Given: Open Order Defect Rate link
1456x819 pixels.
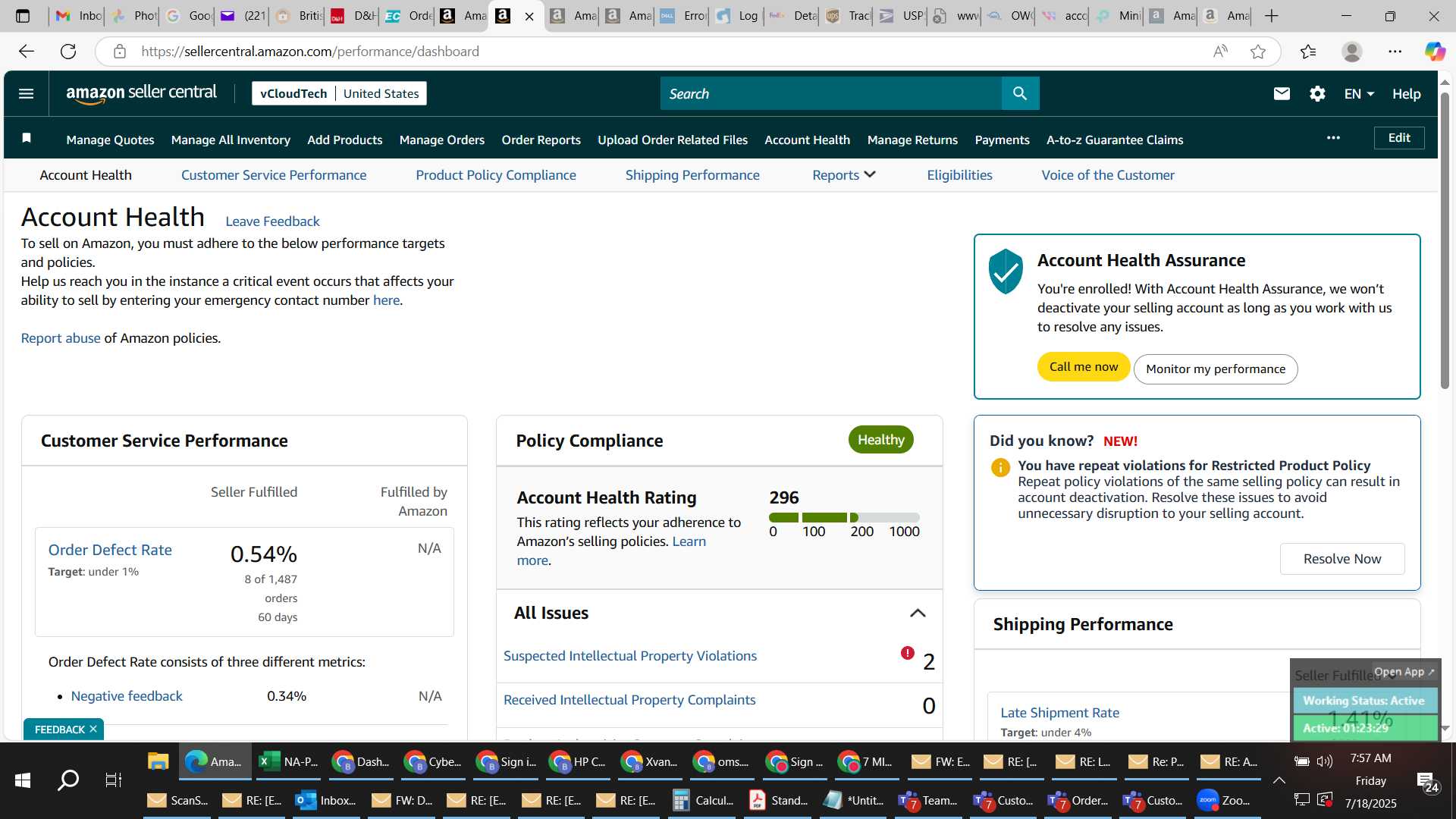Looking at the screenshot, I should point(110,550).
